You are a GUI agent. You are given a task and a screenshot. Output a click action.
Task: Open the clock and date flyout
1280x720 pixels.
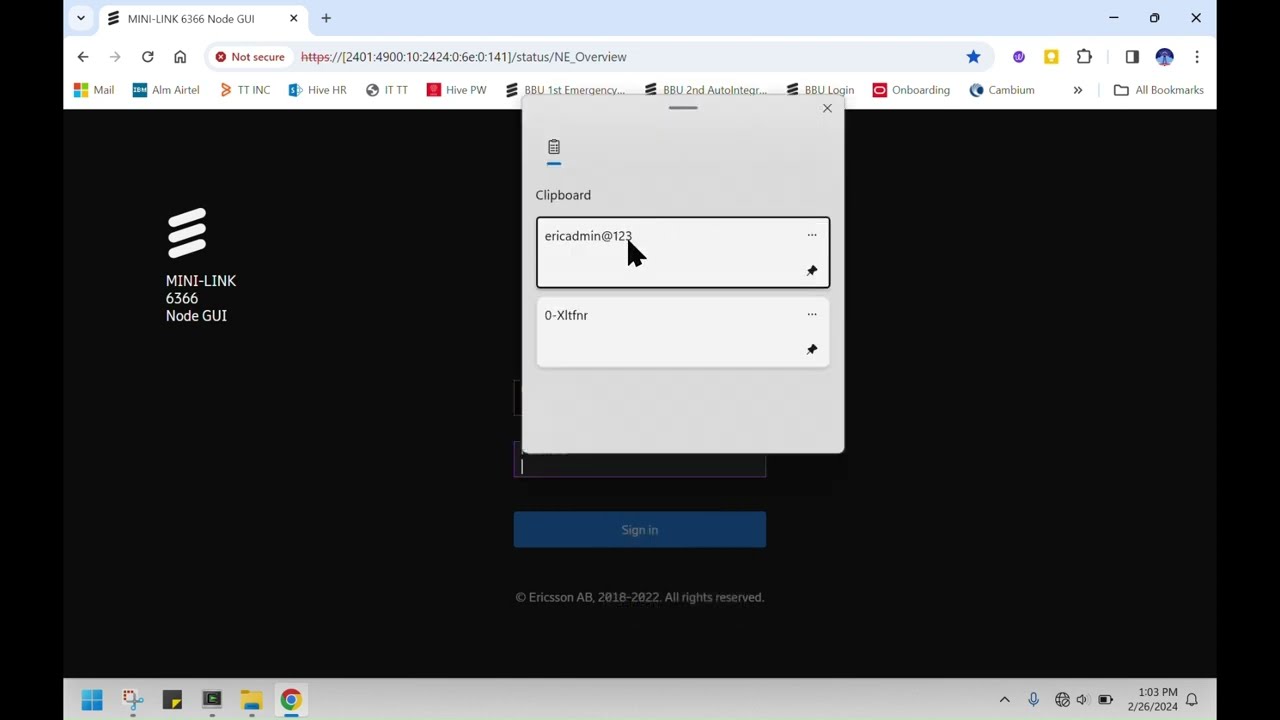[x=1153, y=700]
